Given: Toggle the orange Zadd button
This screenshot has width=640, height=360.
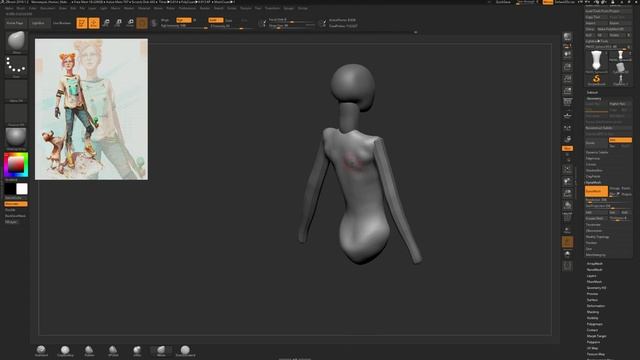Looking at the screenshot, I should pos(216,20).
